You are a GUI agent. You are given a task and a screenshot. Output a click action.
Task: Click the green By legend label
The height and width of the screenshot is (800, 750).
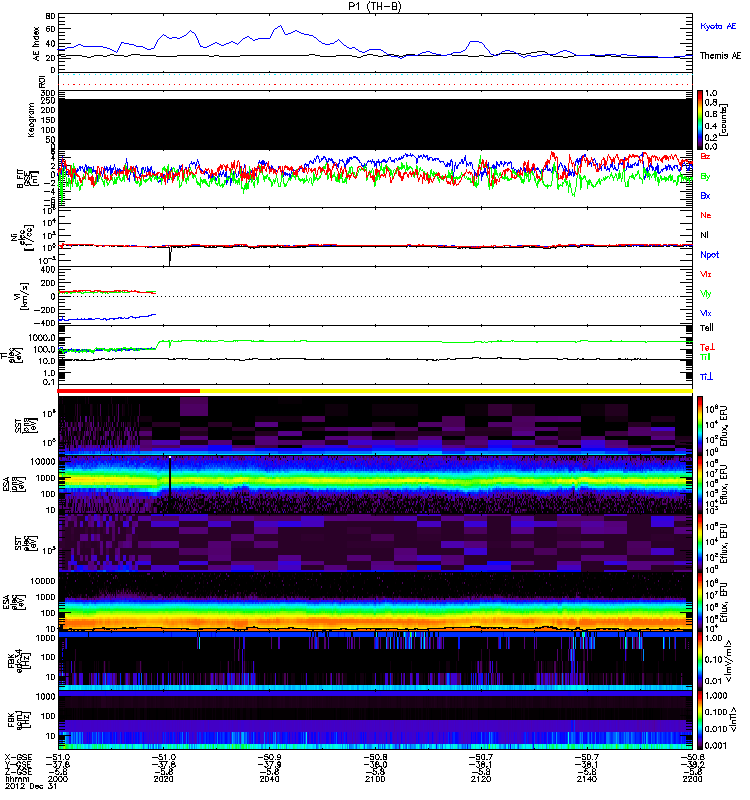click(x=705, y=177)
